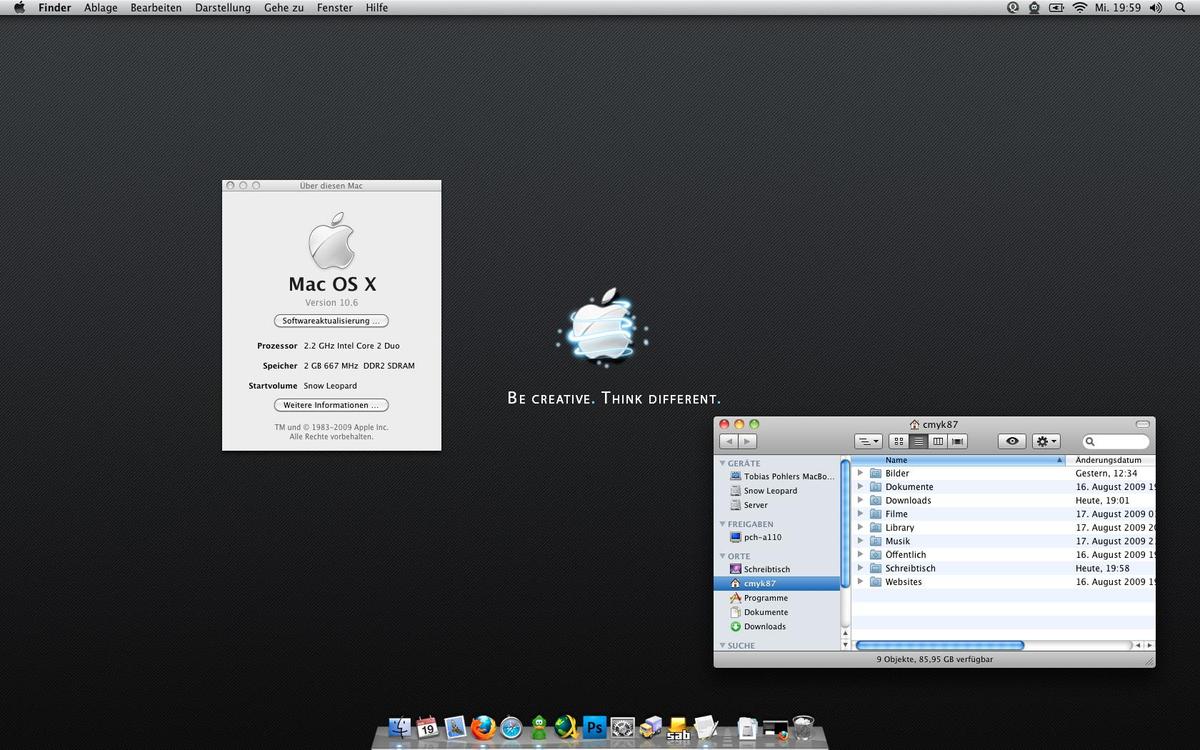Open the battery status menu
This screenshot has height=750, width=1200.
click(x=1056, y=7)
